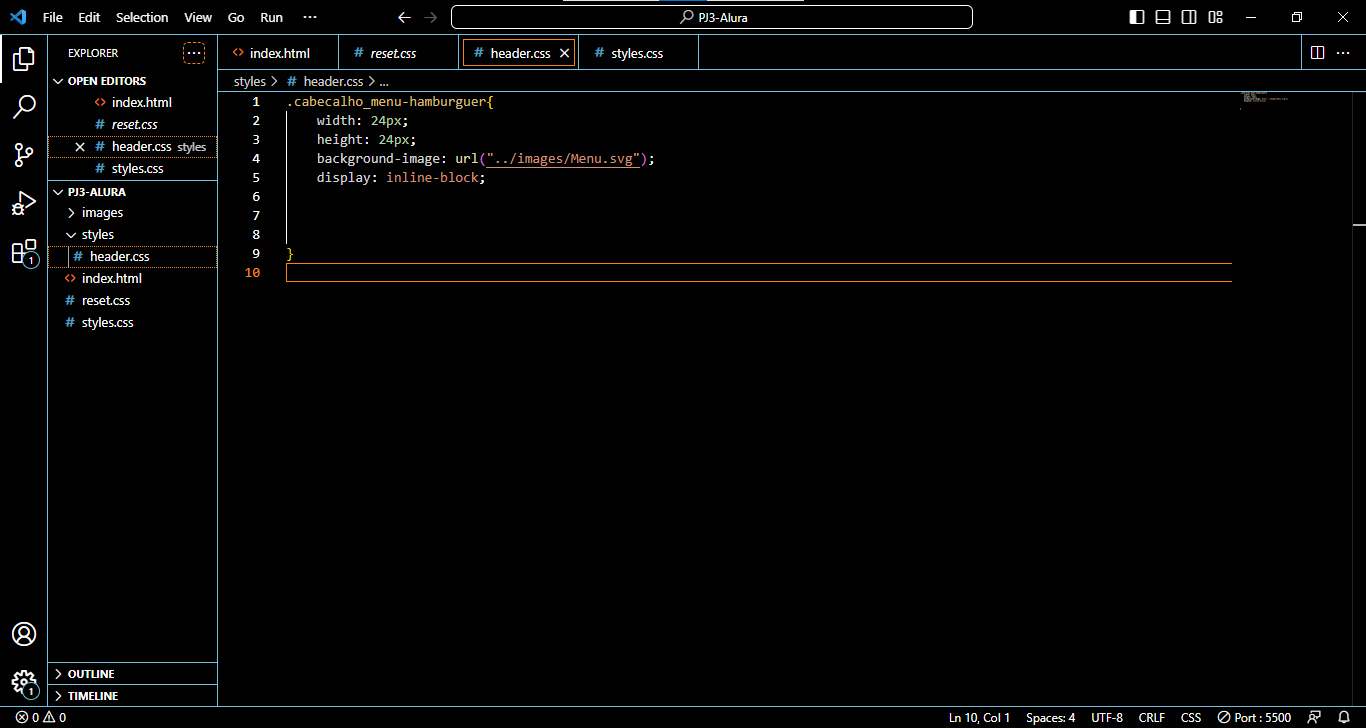This screenshot has width=1366, height=728.
Task: Click Port : 5500 Live Server status
Action: pyautogui.click(x=1254, y=717)
